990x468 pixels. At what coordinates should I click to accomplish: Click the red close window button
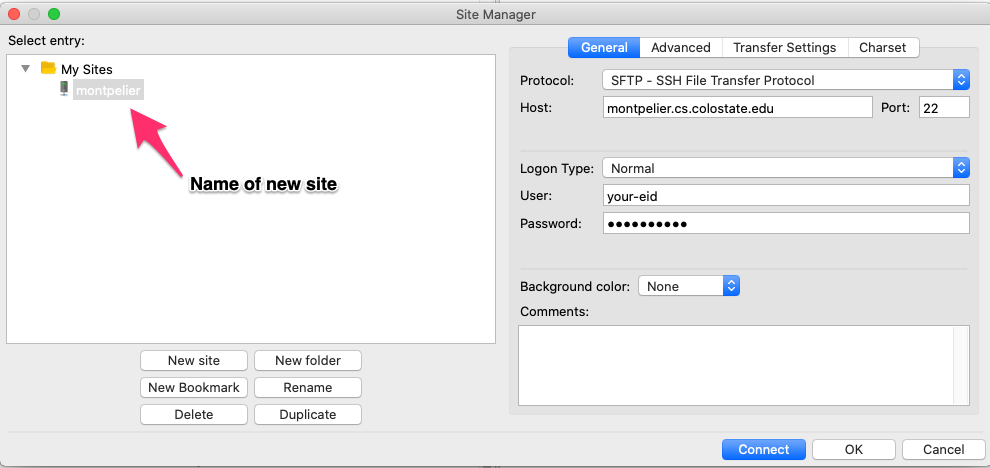pos(14,14)
